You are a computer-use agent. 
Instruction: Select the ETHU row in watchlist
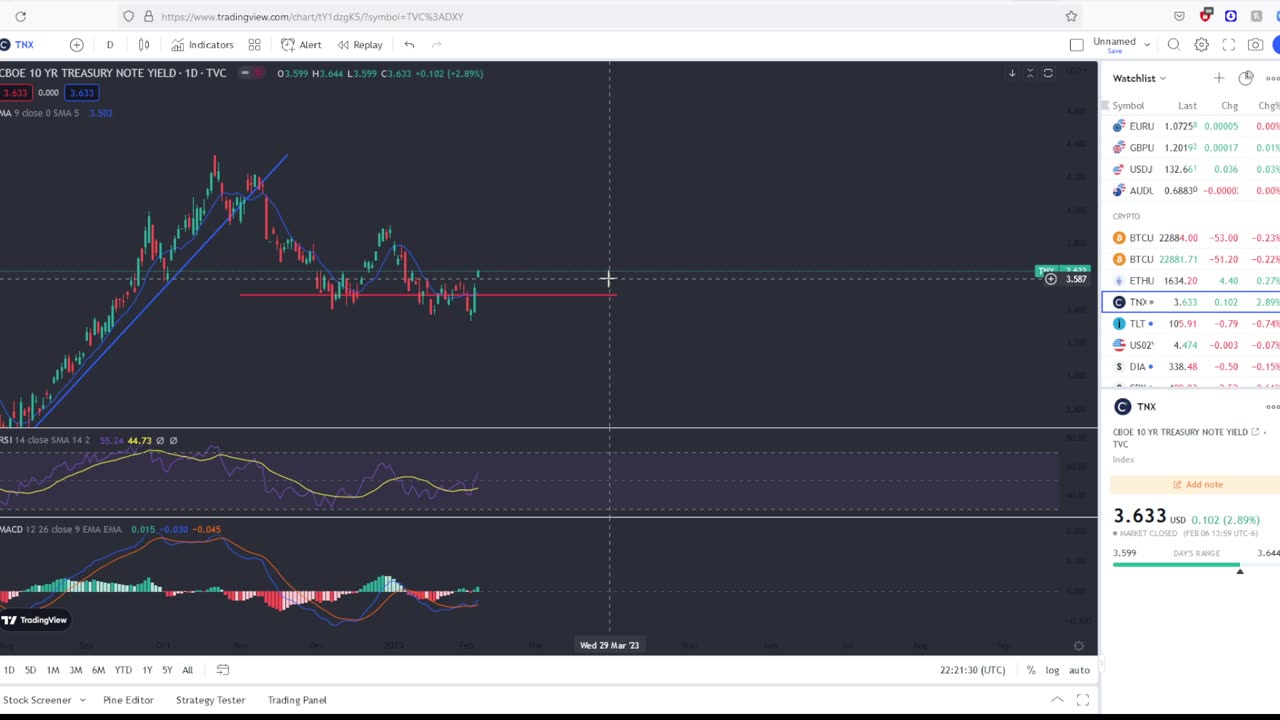tap(1190, 281)
